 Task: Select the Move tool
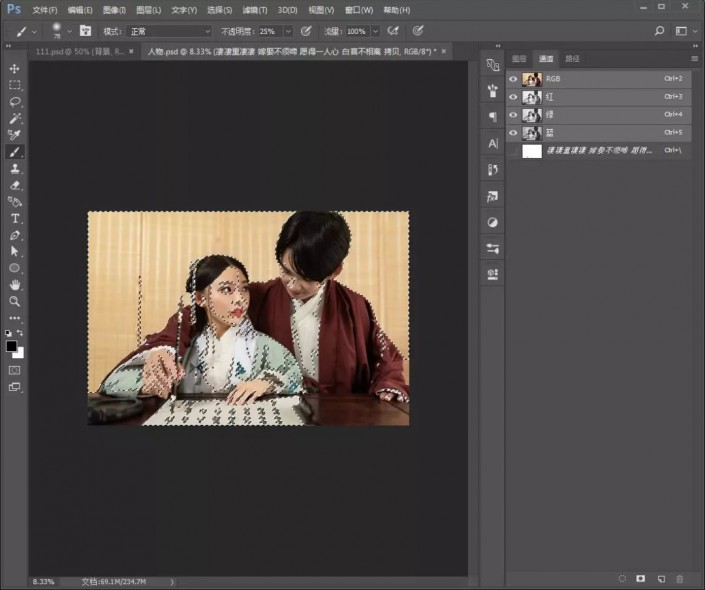pos(14,68)
